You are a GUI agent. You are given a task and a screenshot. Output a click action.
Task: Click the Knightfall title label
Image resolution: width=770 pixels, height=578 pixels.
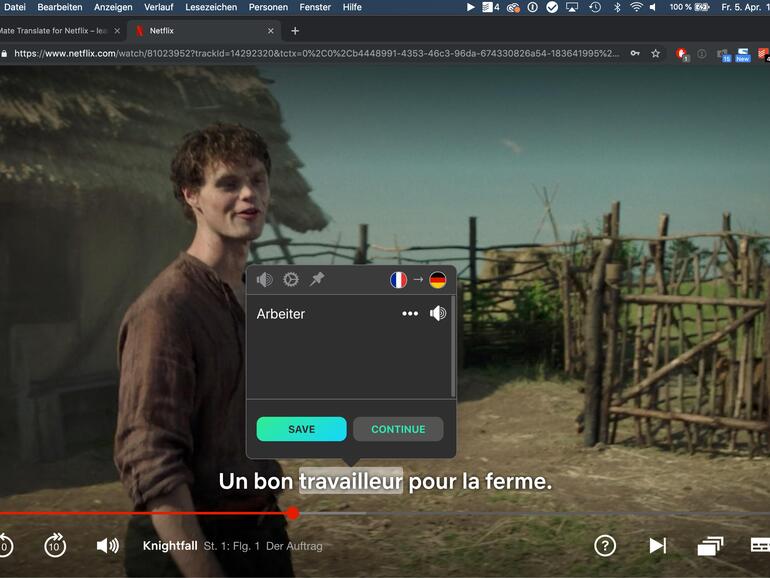click(x=170, y=546)
